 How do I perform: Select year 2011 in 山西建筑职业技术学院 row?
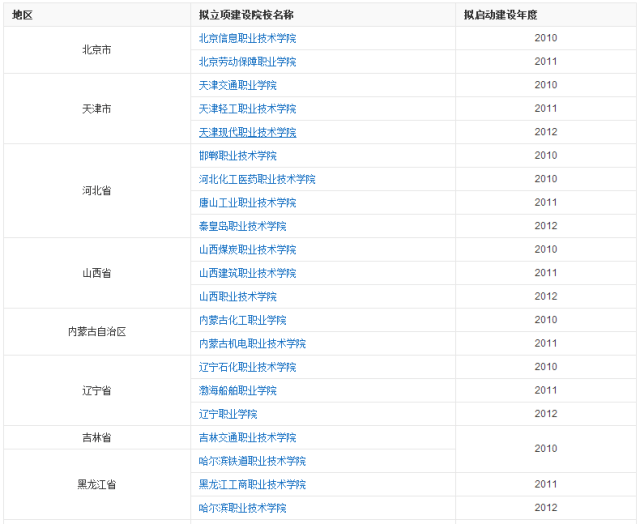546,273
